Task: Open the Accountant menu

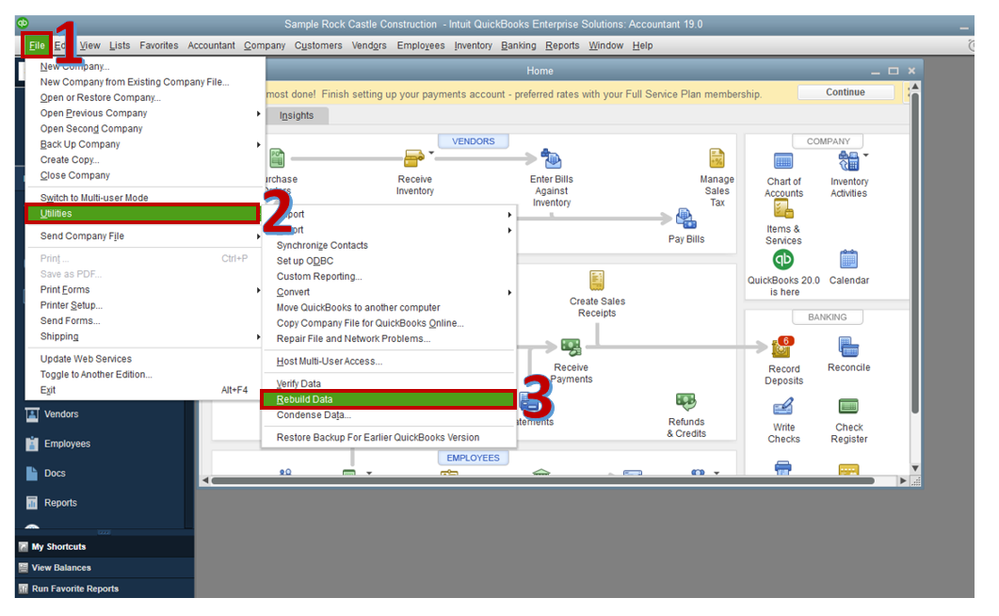Action: click(211, 46)
